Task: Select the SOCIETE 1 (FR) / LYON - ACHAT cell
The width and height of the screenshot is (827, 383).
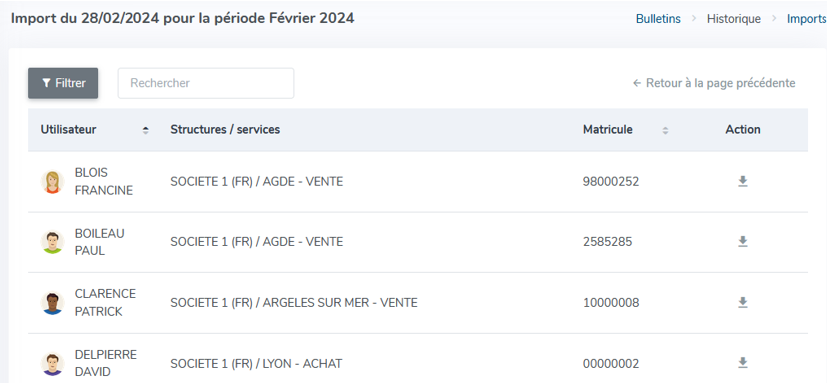Action: tap(256, 363)
